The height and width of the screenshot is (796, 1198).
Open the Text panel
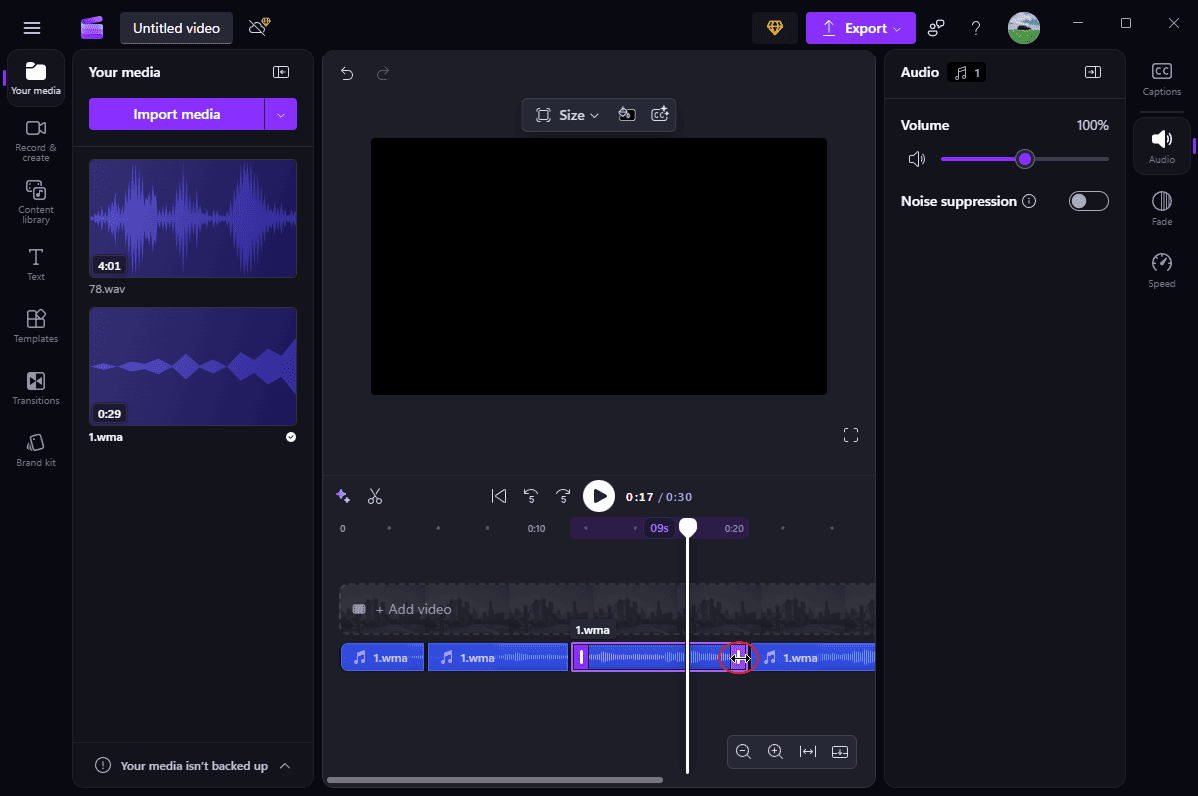coord(35,264)
